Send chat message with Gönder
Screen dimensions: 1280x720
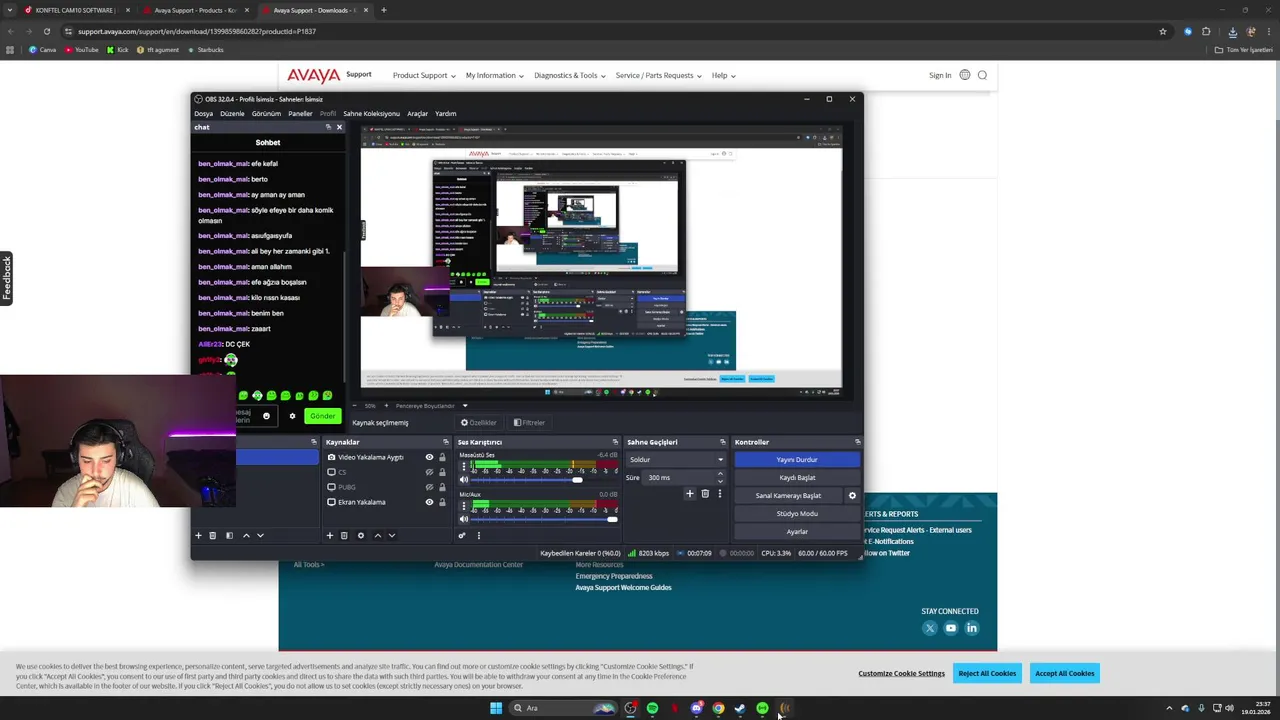point(322,416)
